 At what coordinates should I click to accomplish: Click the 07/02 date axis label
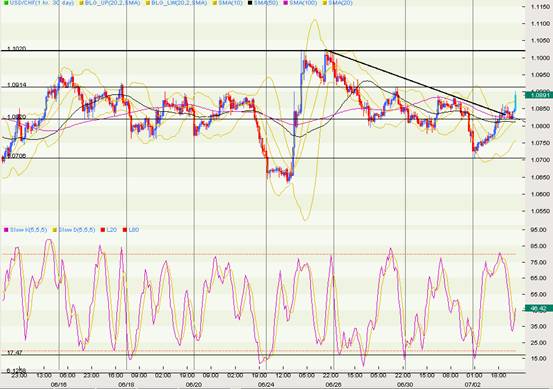click(x=473, y=384)
